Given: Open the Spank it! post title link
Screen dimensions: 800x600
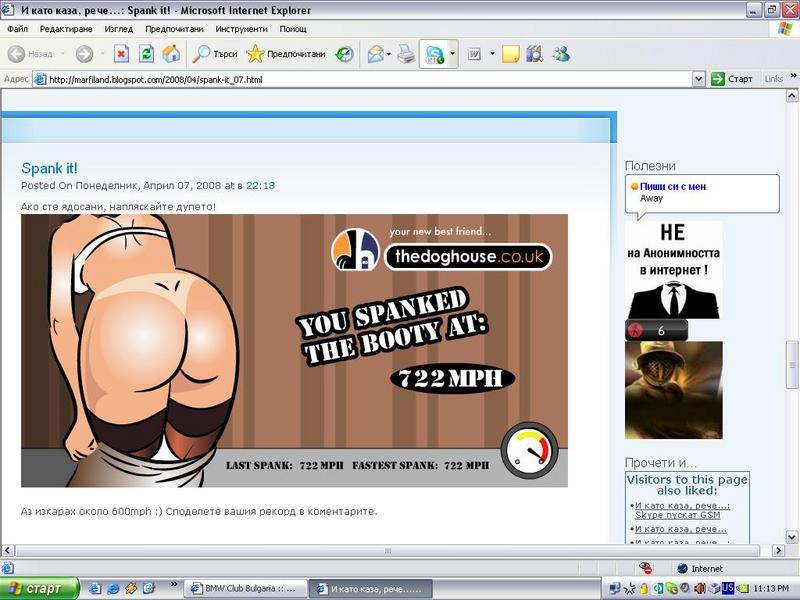Looking at the screenshot, I should (x=49, y=168).
